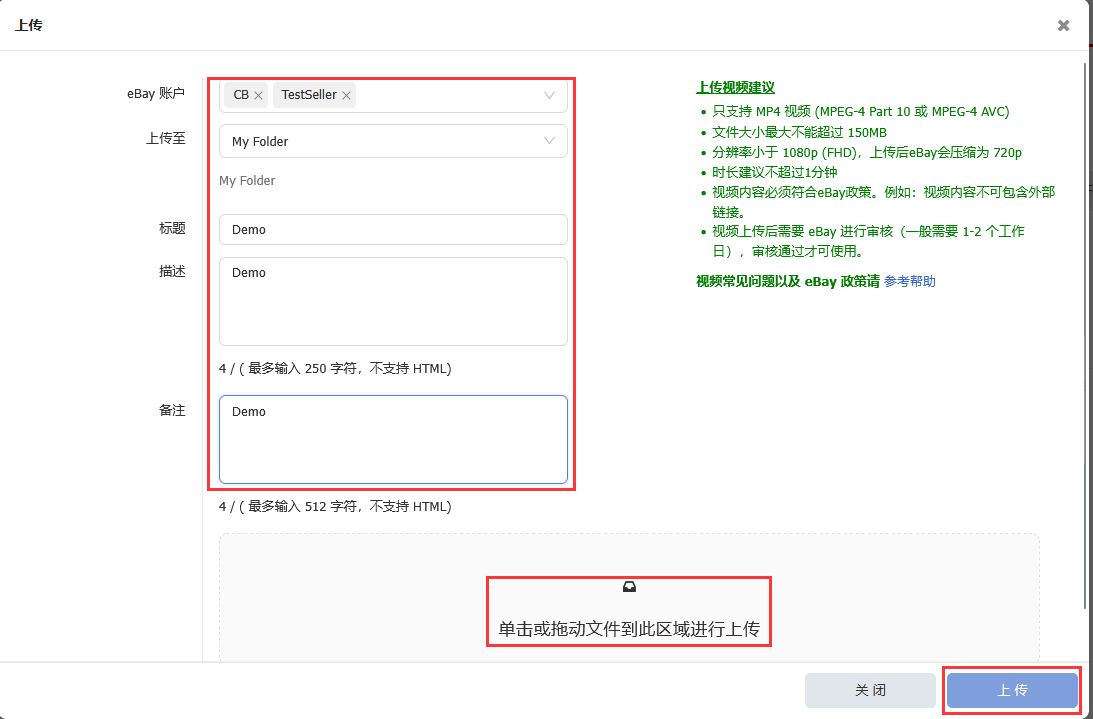1093x719 pixels.
Task: Select the My Folder combo box
Action: 380,141
